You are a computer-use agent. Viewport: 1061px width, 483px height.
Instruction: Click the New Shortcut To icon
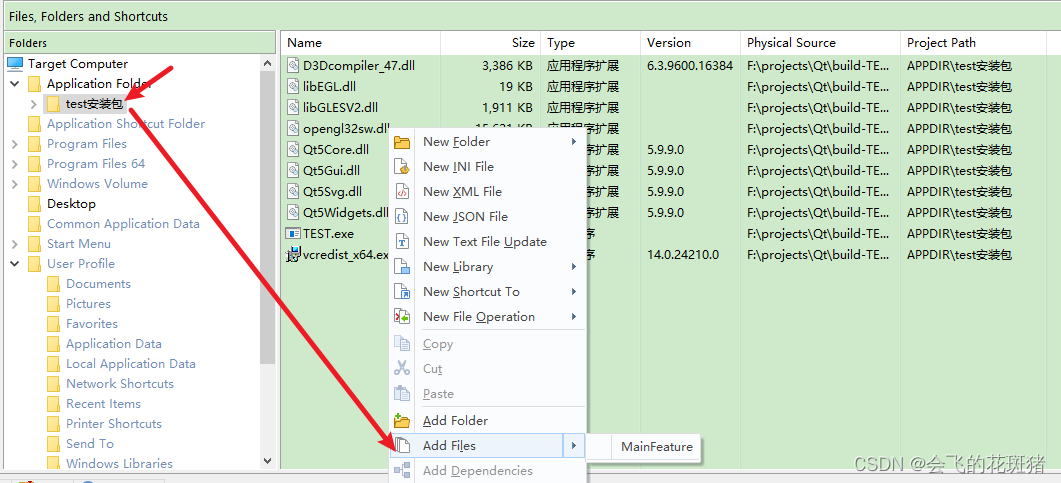click(402, 292)
